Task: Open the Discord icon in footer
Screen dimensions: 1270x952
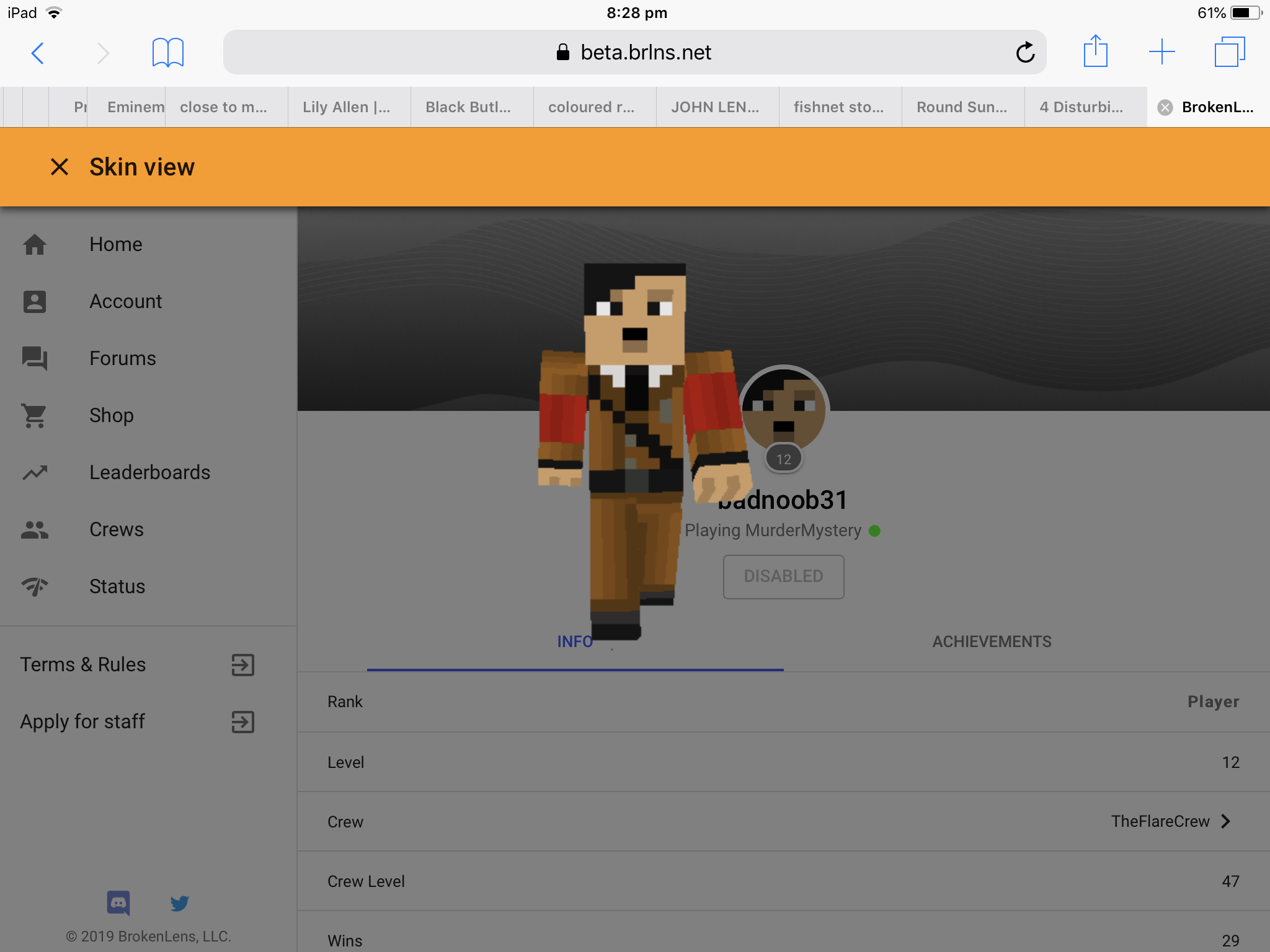Action: (x=118, y=903)
